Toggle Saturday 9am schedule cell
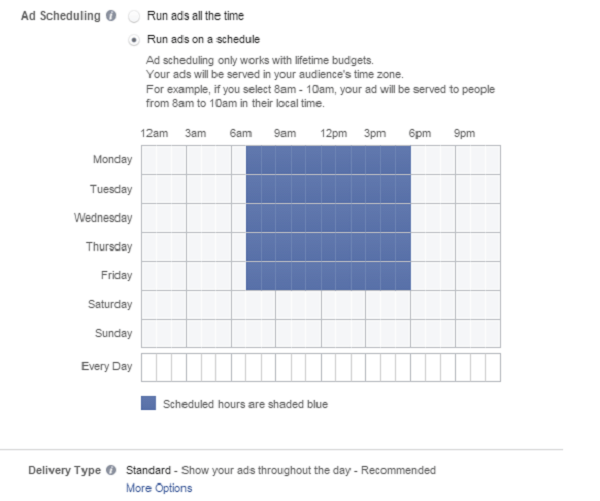 click(x=283, y=305)
